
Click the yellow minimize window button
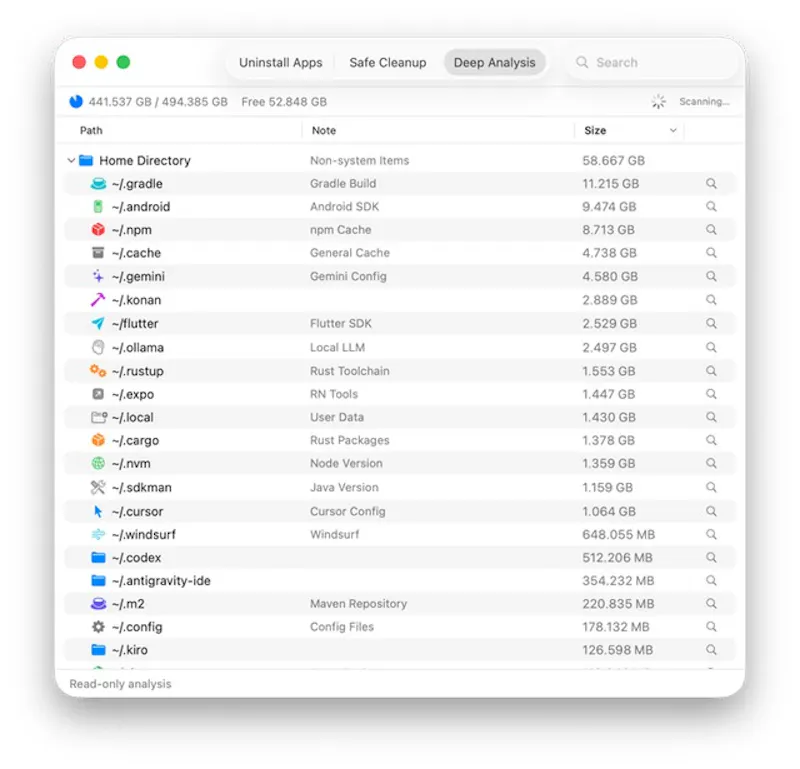(101, 62)
